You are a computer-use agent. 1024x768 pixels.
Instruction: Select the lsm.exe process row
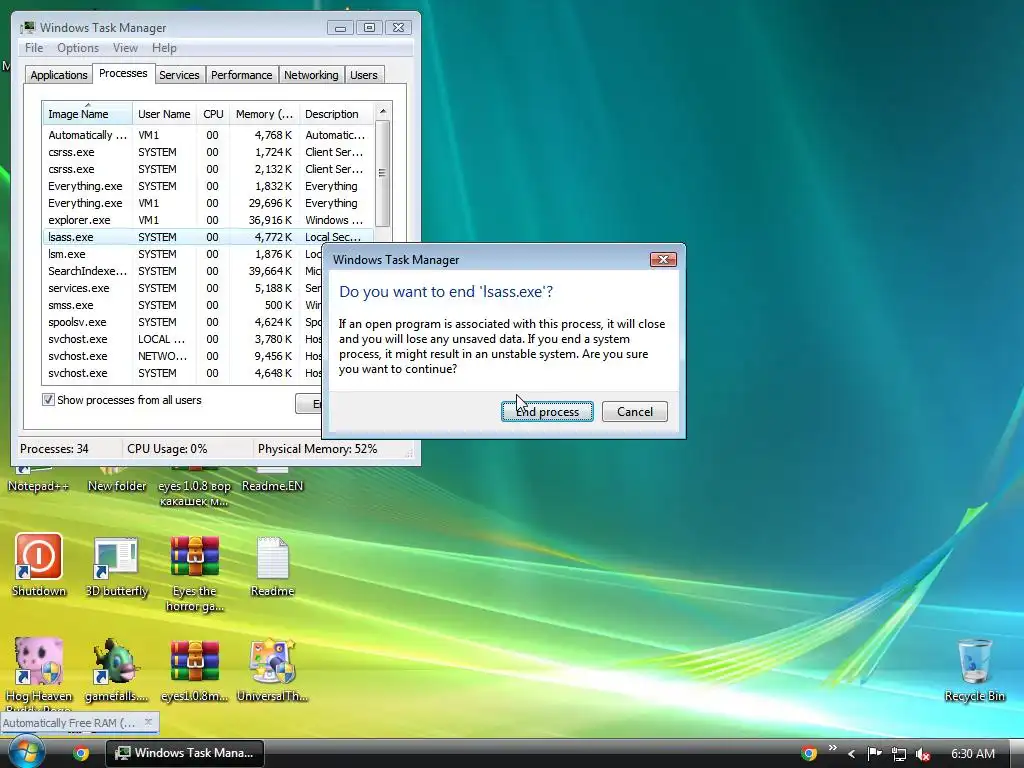183,254
